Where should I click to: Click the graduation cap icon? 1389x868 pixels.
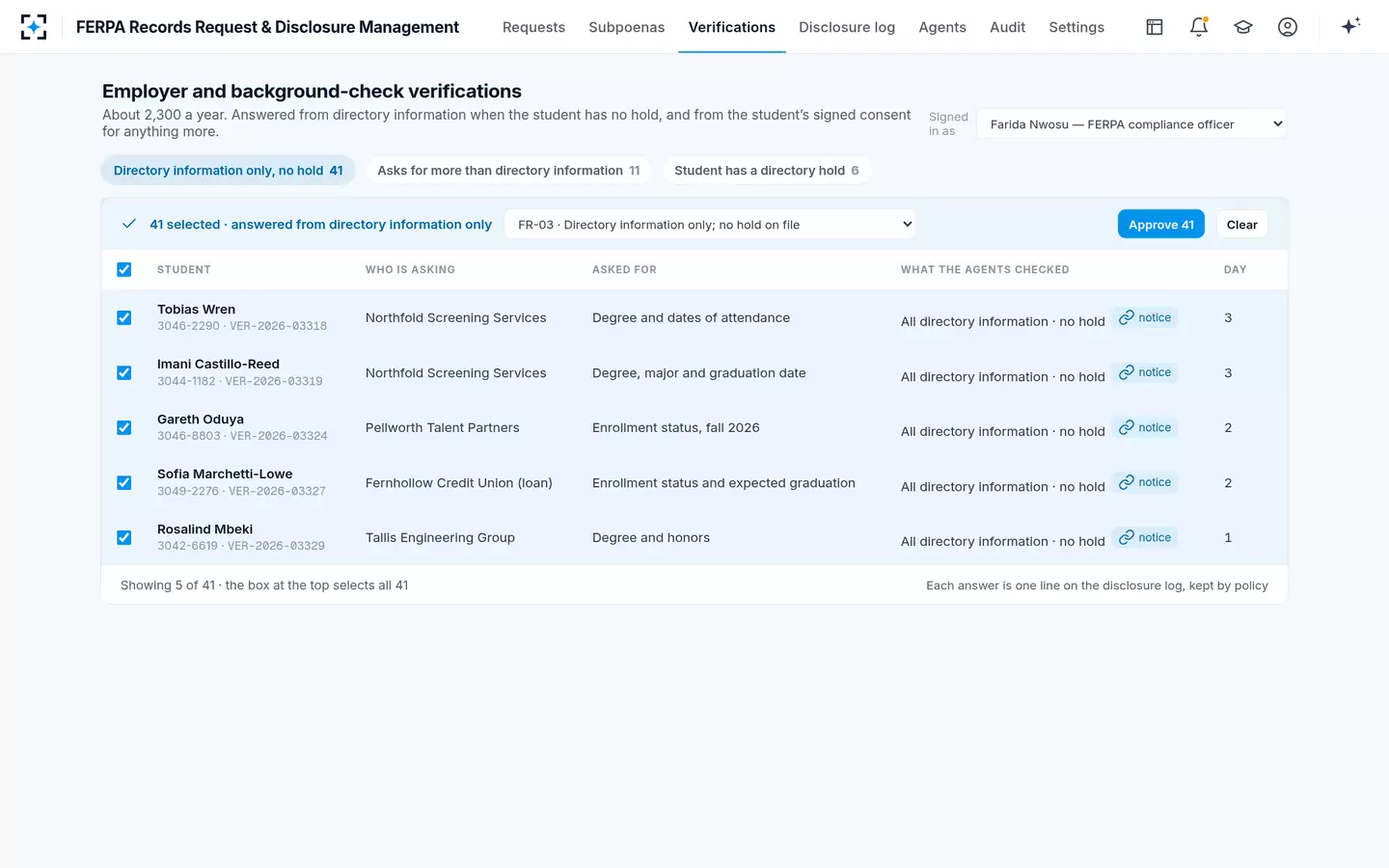point(1243,27)
